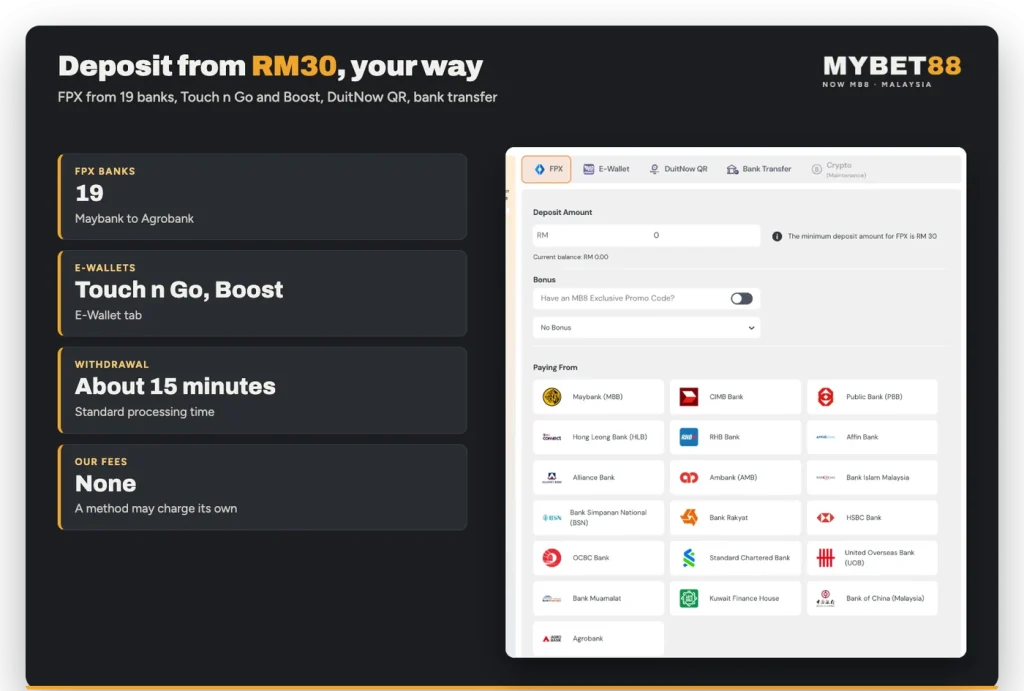
Task: Click the Maybank (MBB) logo icon
Action: point(552,396)
